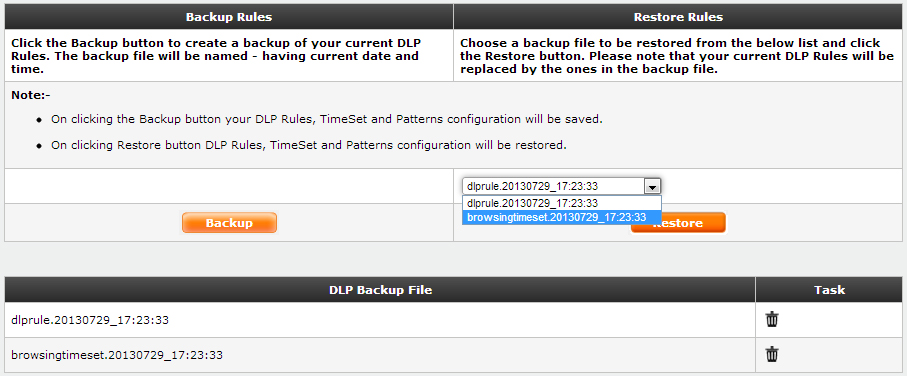Viewport: 907px width, 376px height.
Task: Select the browsingtimeset row in backup table
Action: pyautogui.click(x=379, y=355)
